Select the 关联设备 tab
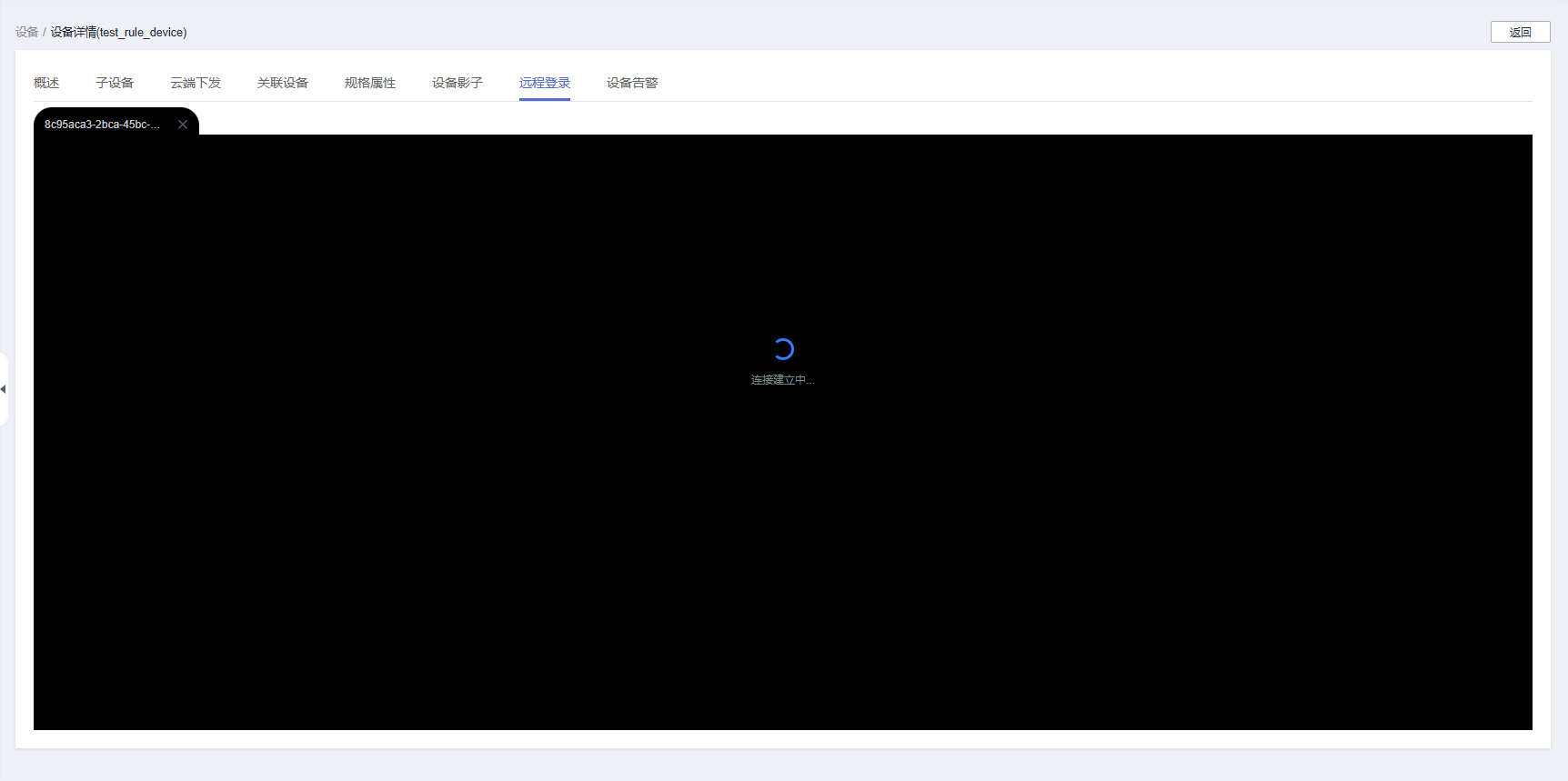The image size is (1568, 781). point(283,83)
